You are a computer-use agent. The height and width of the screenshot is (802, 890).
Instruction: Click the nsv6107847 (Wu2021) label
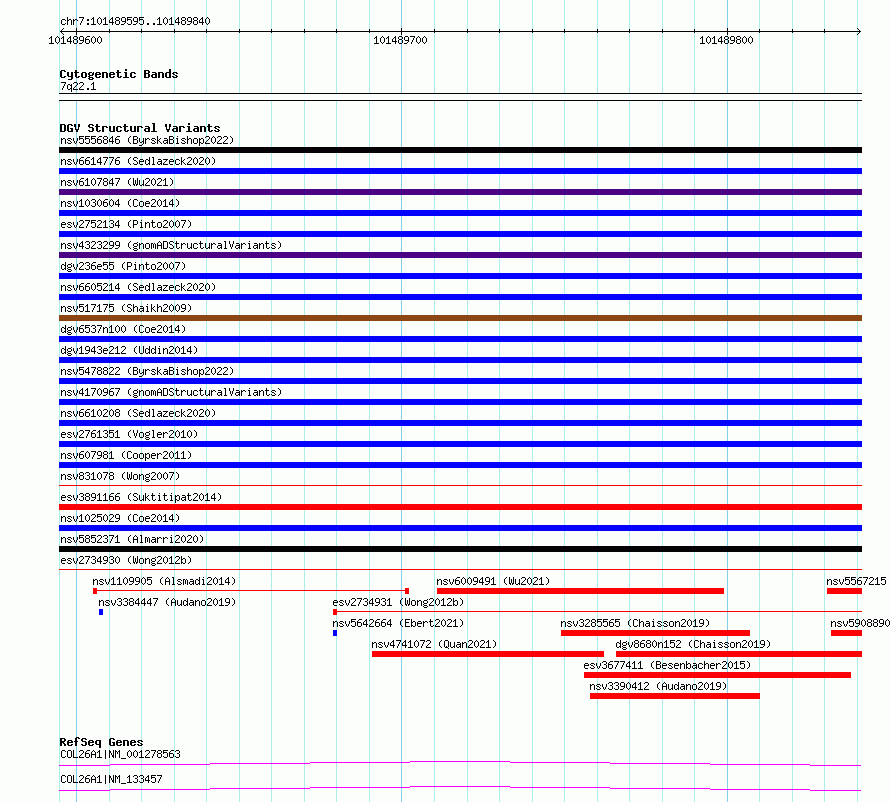(x=117, y=182)
